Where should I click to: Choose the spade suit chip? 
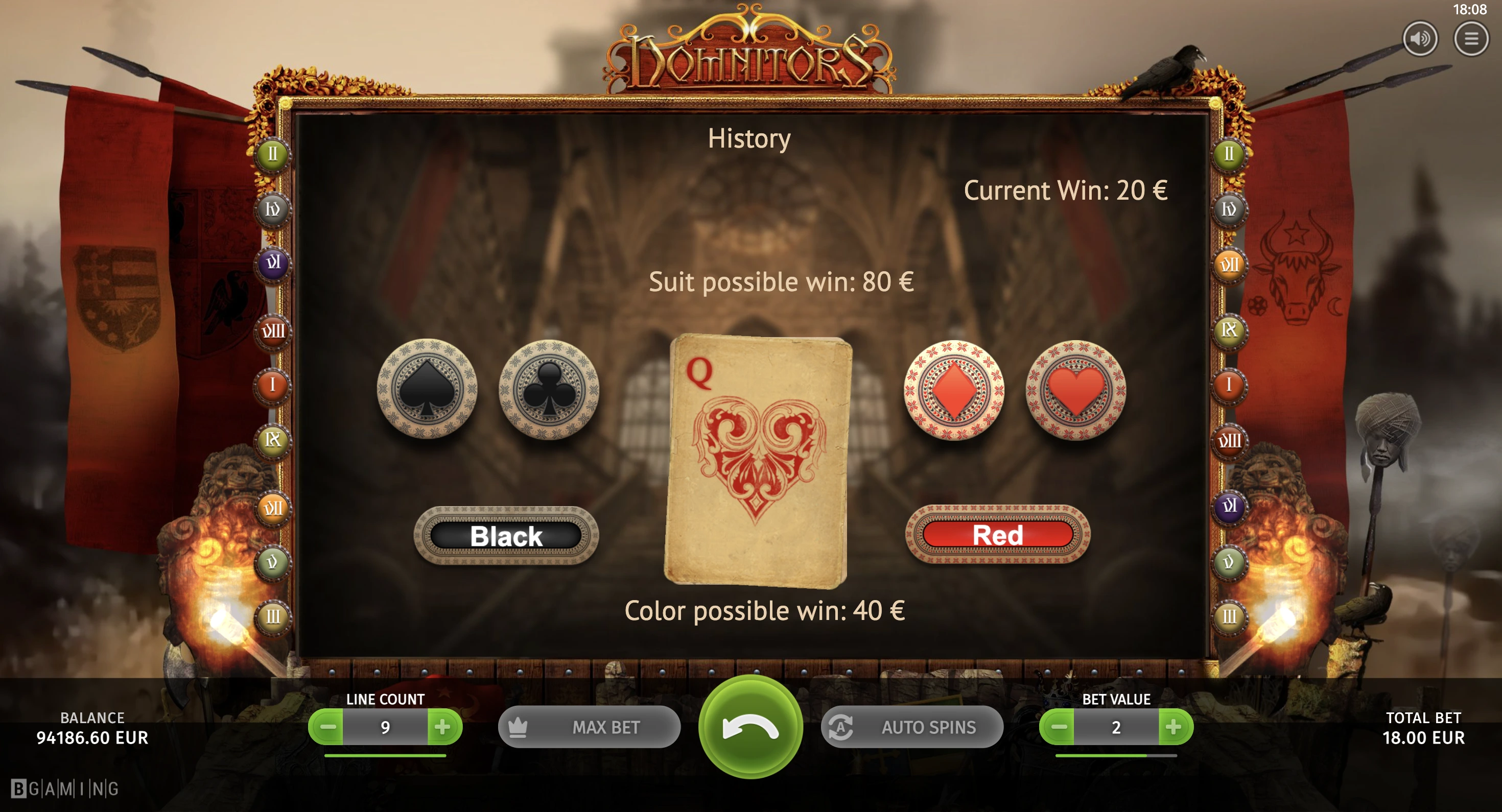pos(427,389)
